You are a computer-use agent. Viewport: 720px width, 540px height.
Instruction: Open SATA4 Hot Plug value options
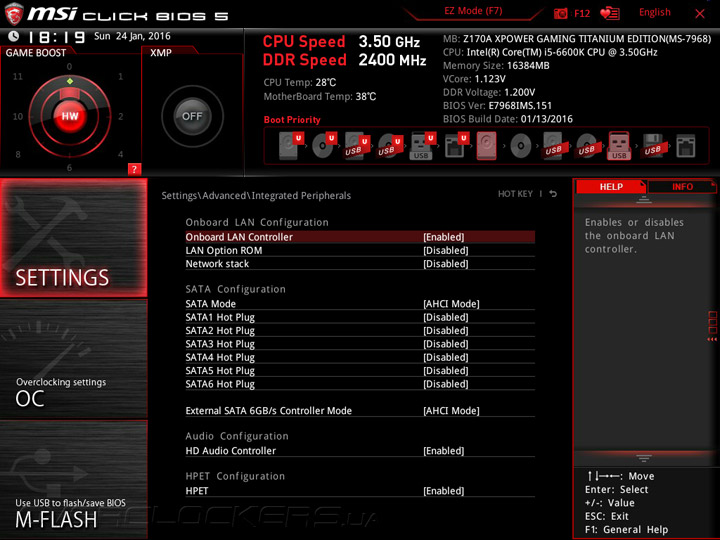tap(445, 357)
